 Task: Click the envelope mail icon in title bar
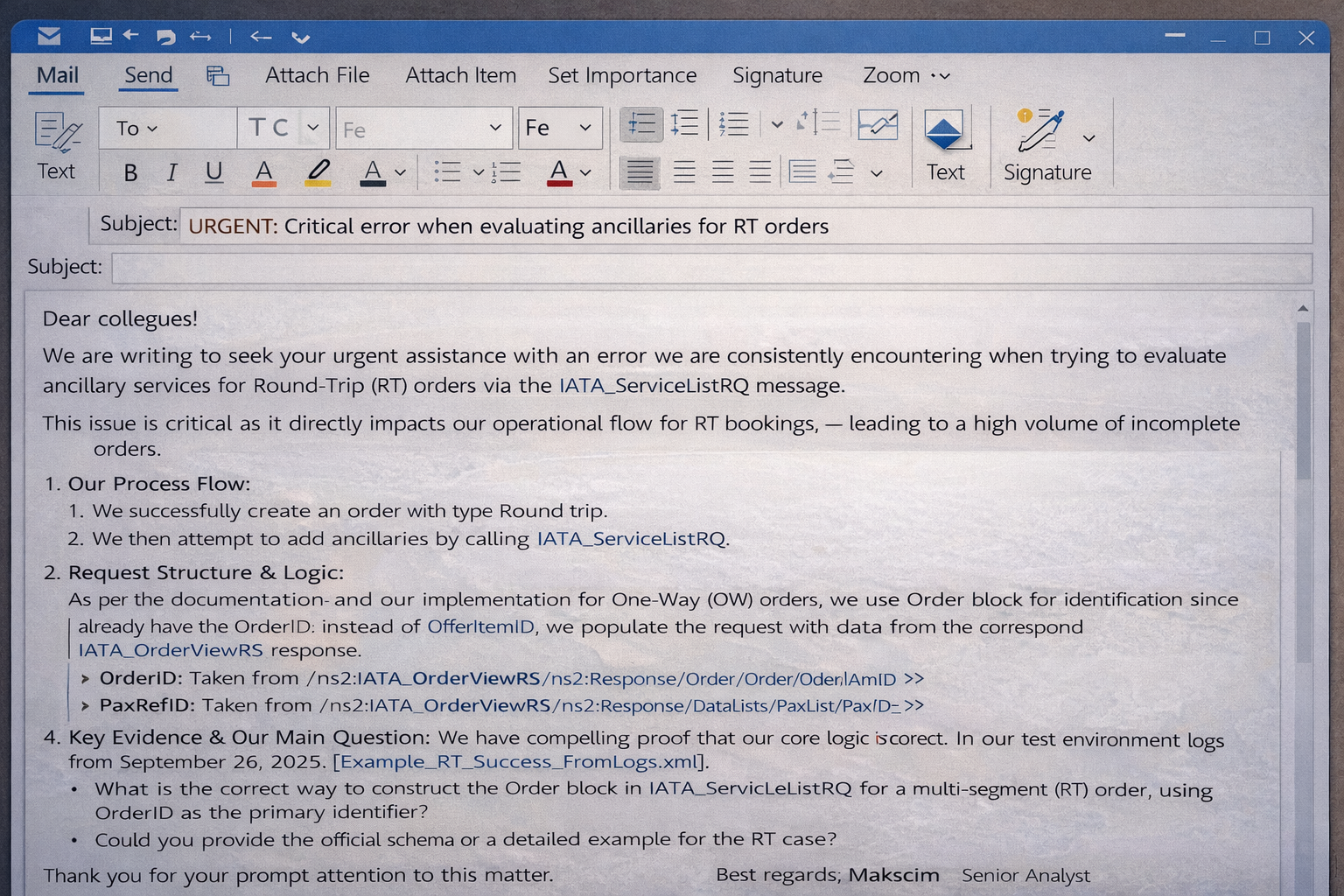tap(49, 36)
